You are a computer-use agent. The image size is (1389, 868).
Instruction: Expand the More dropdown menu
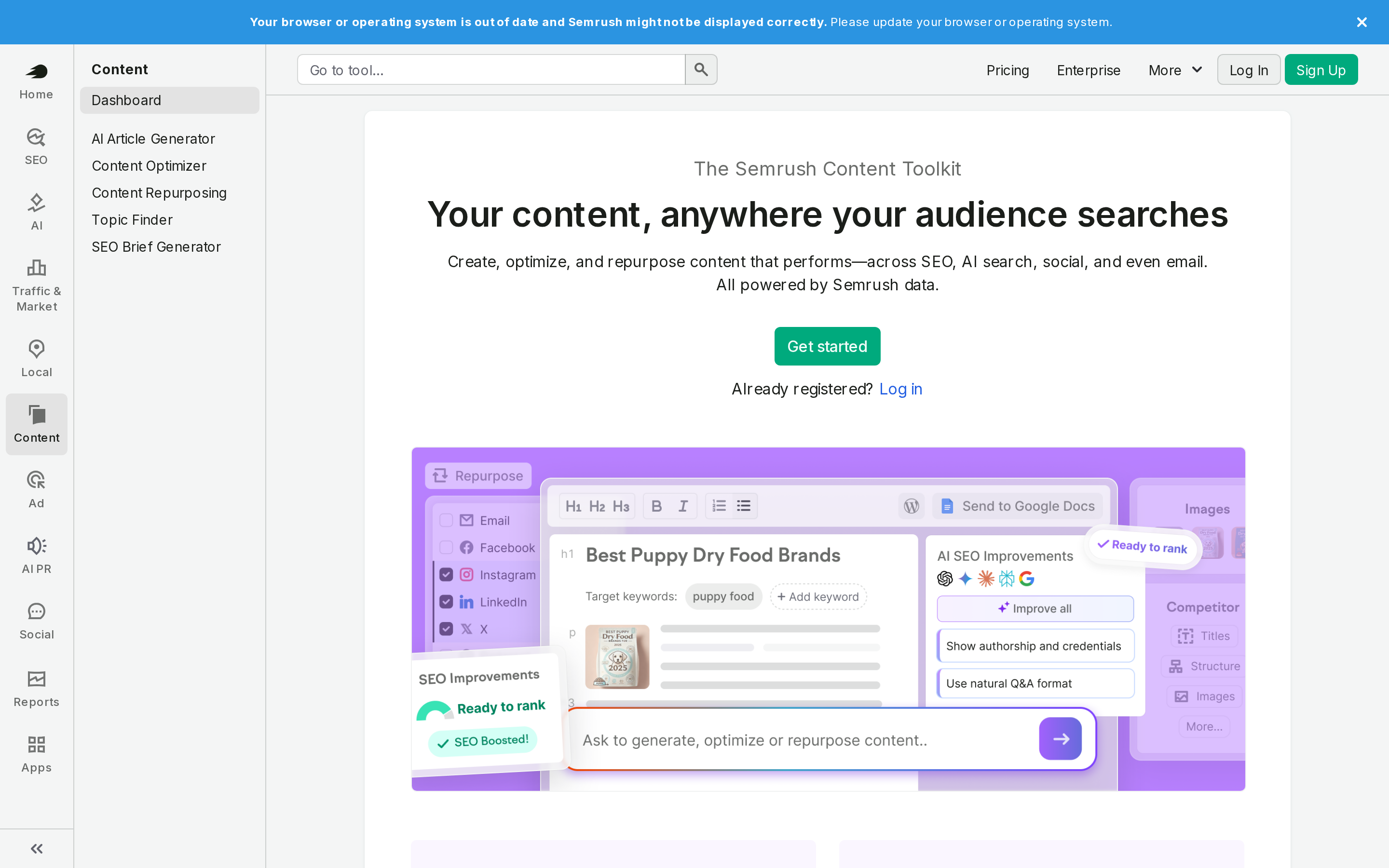pyautogui.click(x=1175, y=70)
